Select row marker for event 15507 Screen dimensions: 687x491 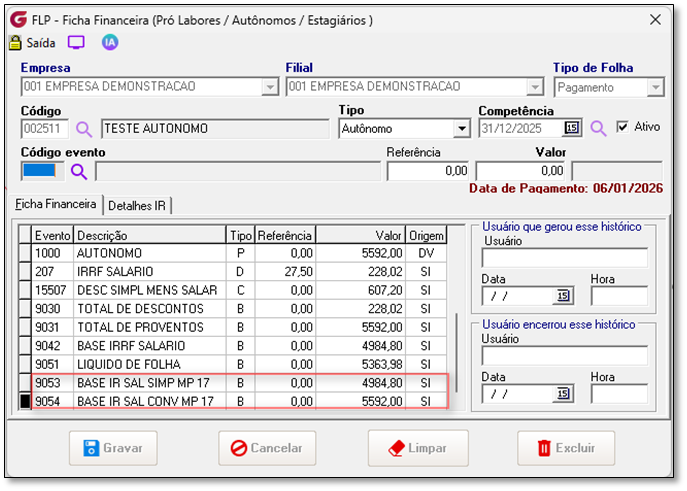point(25,290)
